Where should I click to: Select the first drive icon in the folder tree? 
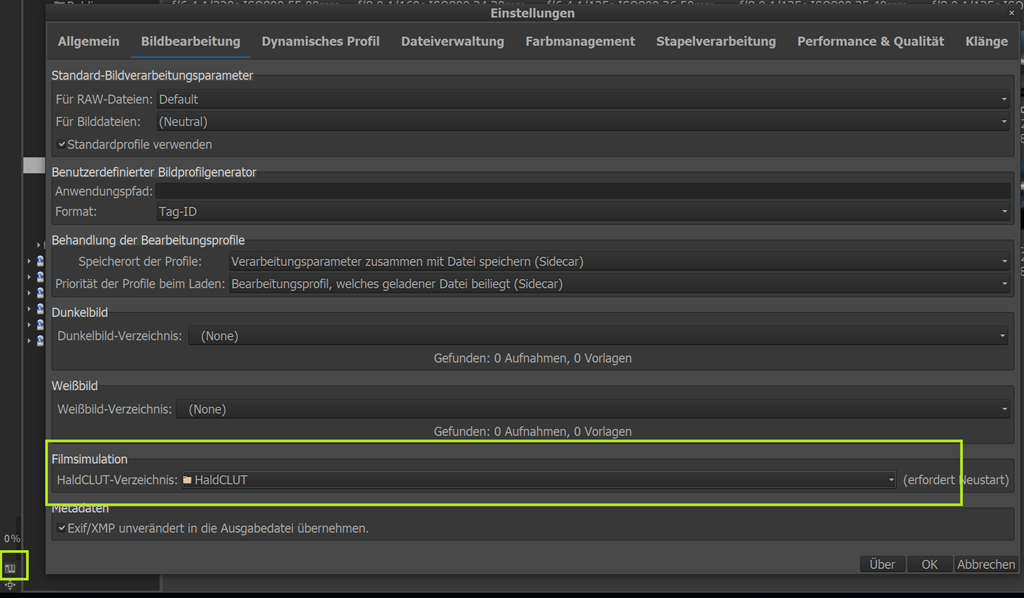pyautogui.click(x=40, y=260)
